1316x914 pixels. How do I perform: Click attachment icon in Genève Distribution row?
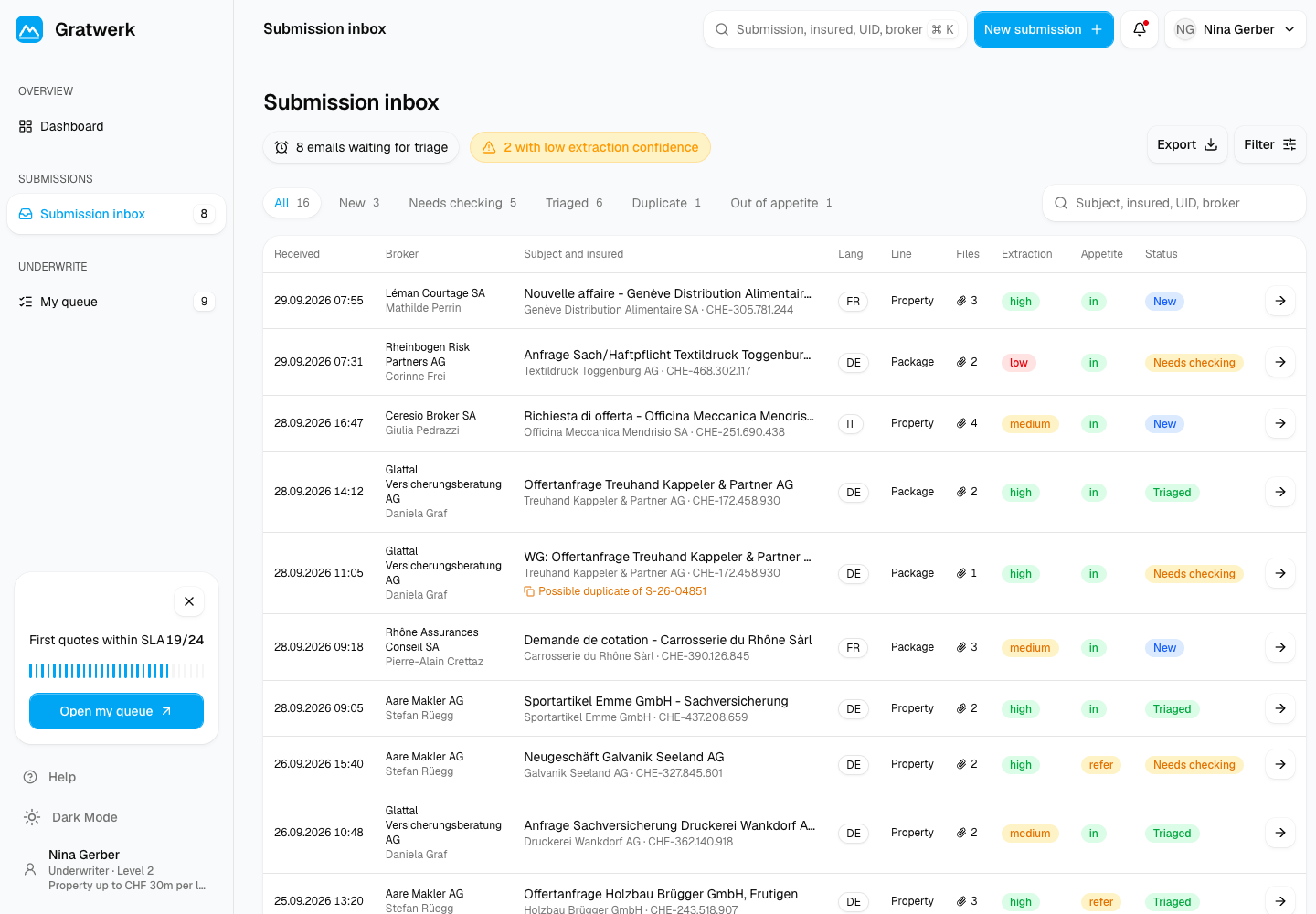961,301
